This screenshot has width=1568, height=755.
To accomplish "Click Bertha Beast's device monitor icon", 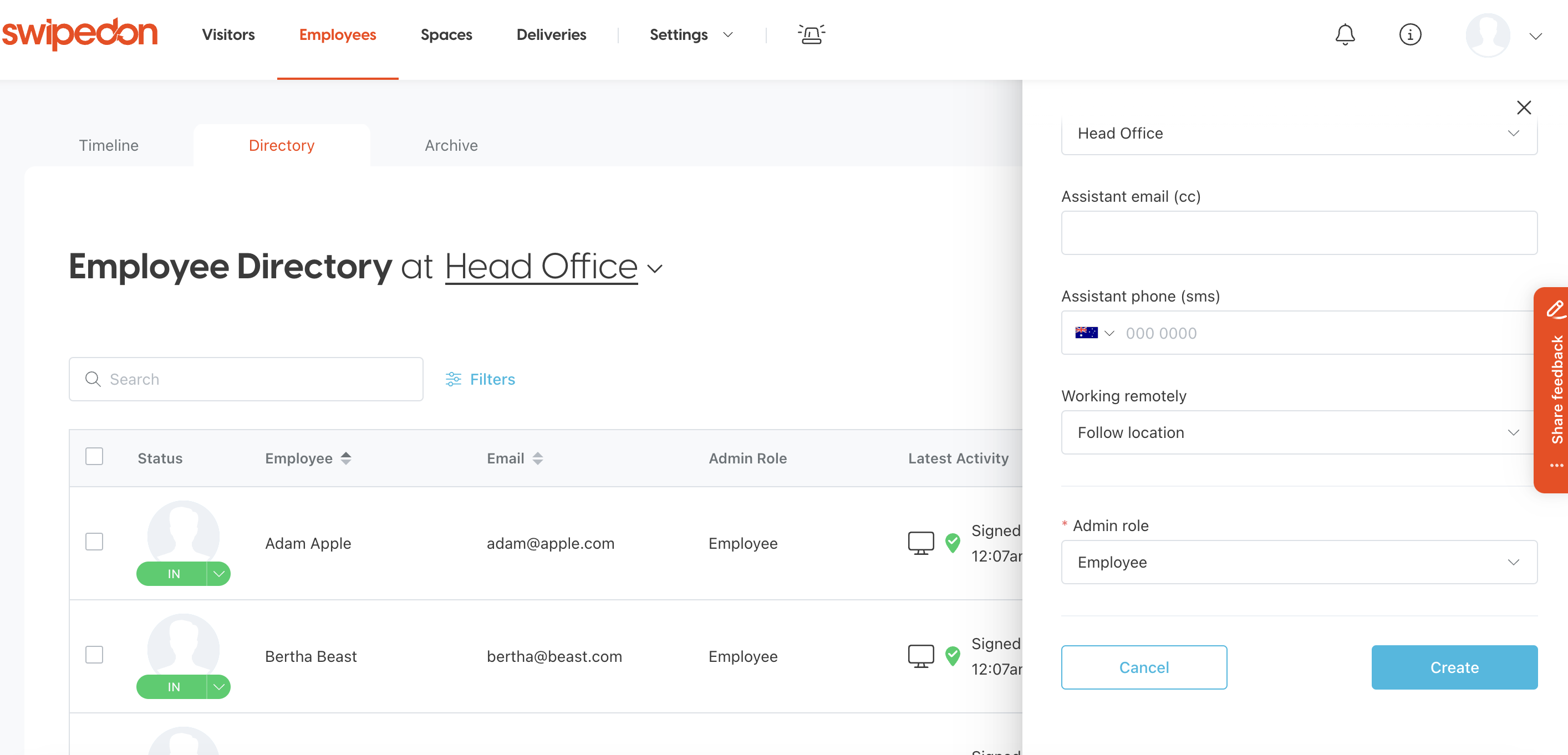I will 920,656.
